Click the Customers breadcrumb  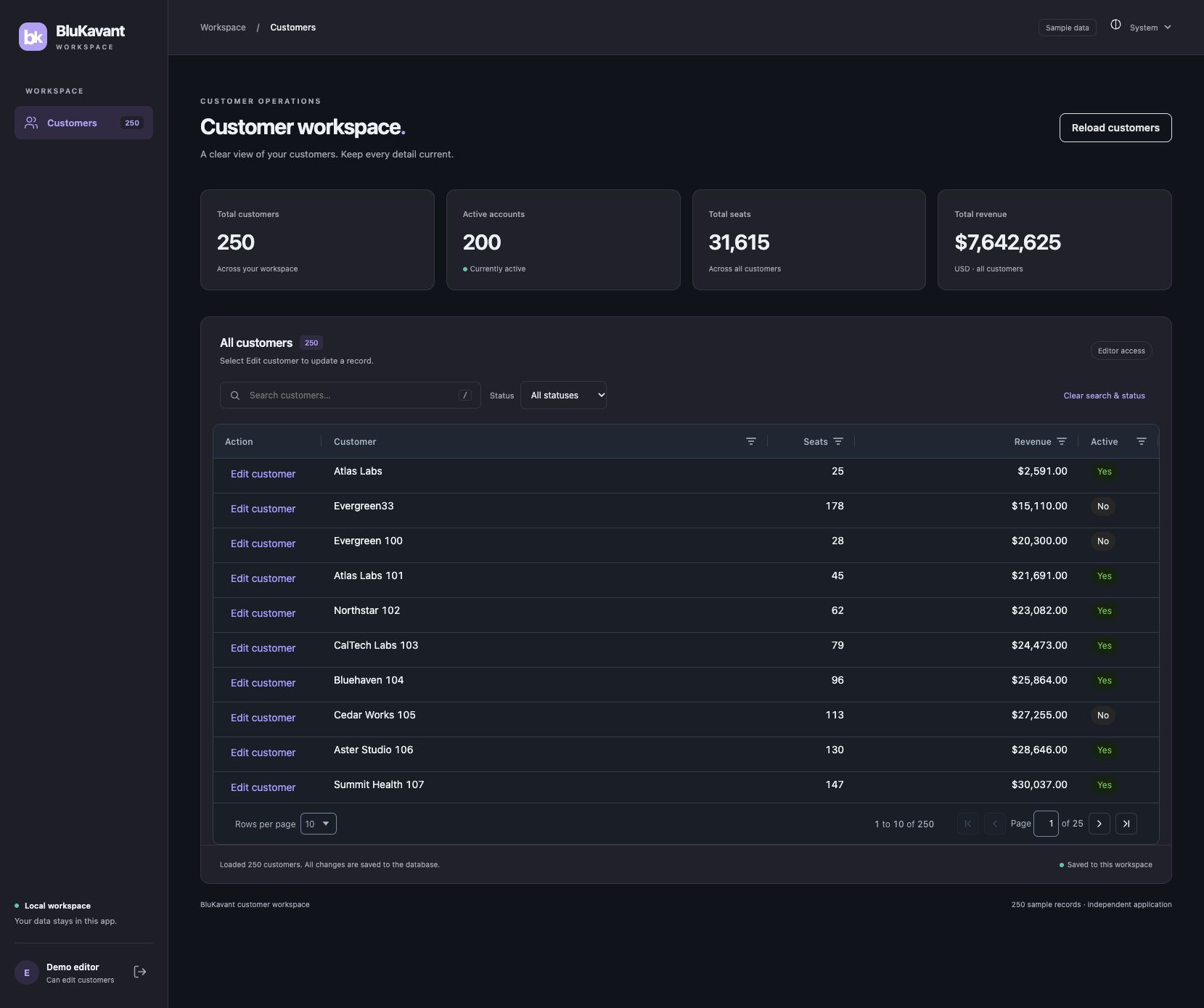[x=293, y=28]
